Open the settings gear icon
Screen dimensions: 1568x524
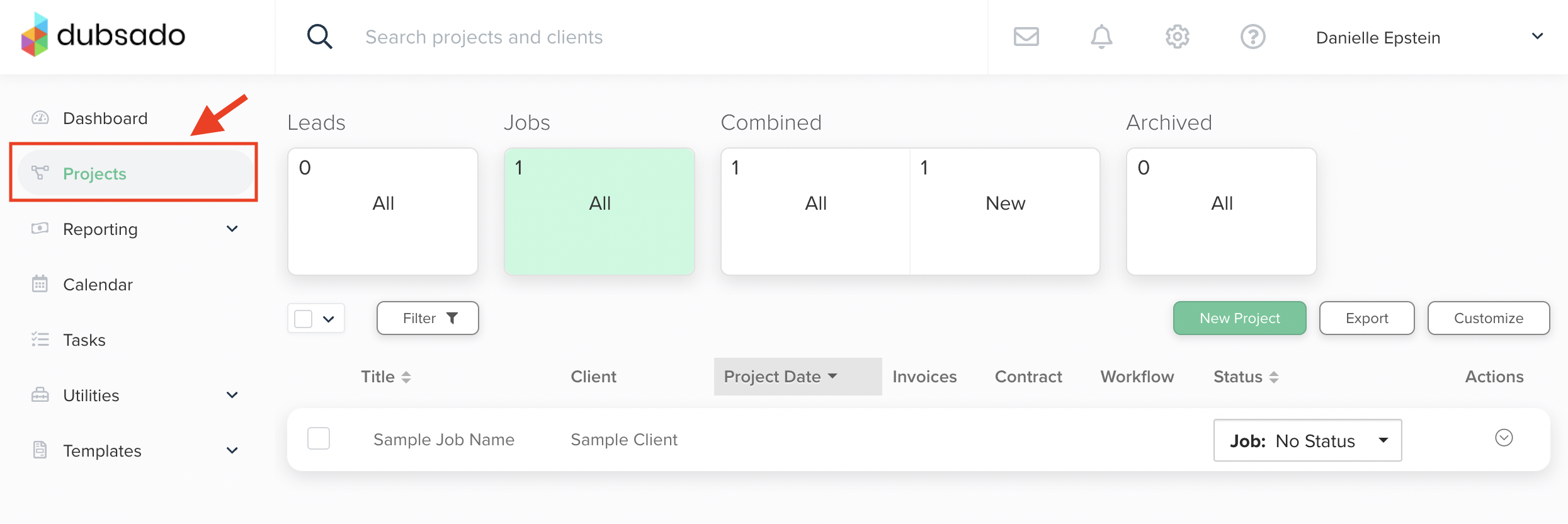click(x=1177, y=37)
